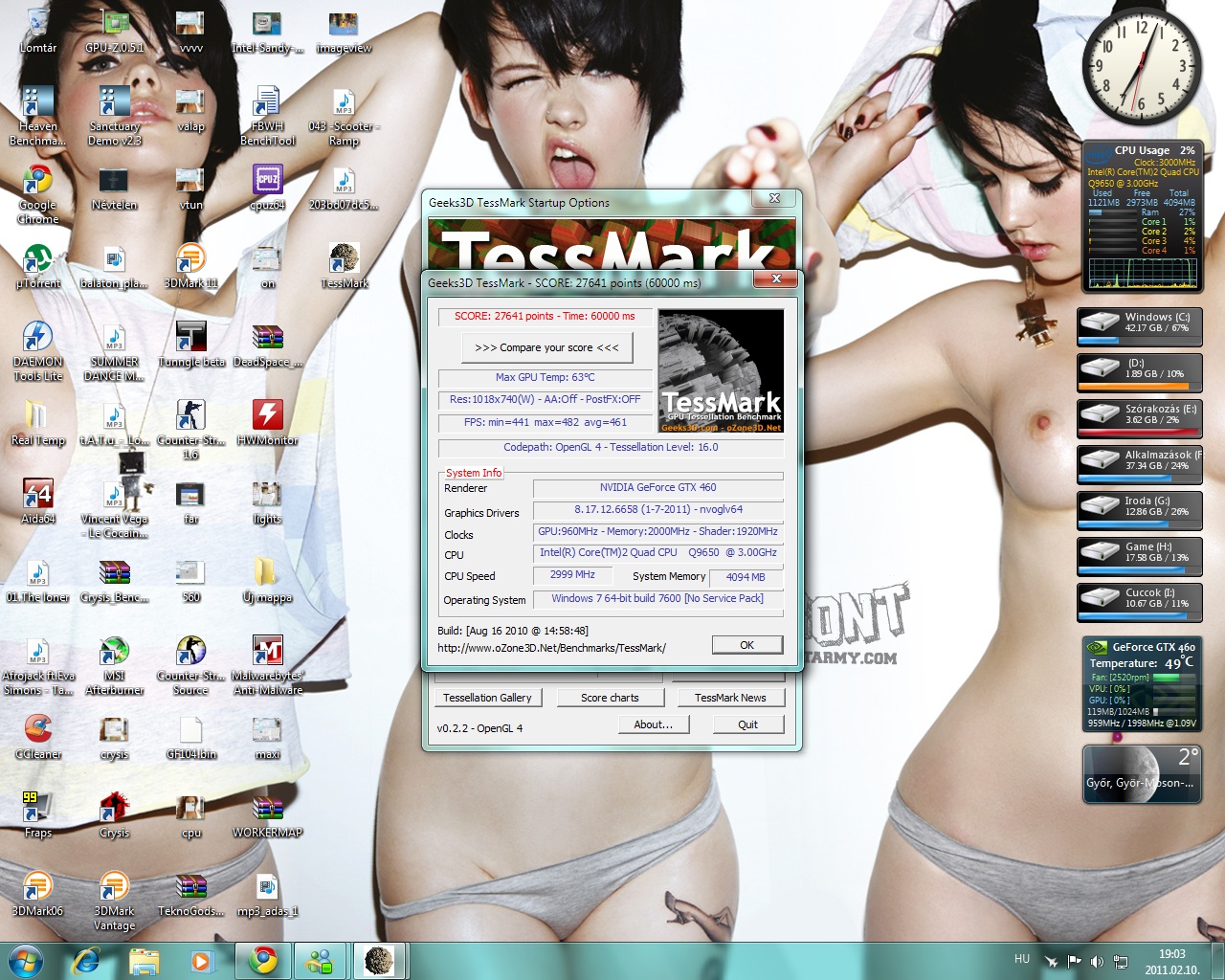1225x980 pixels.
Task: Click OK in TessMark score dialog
Action: point(746,645)
